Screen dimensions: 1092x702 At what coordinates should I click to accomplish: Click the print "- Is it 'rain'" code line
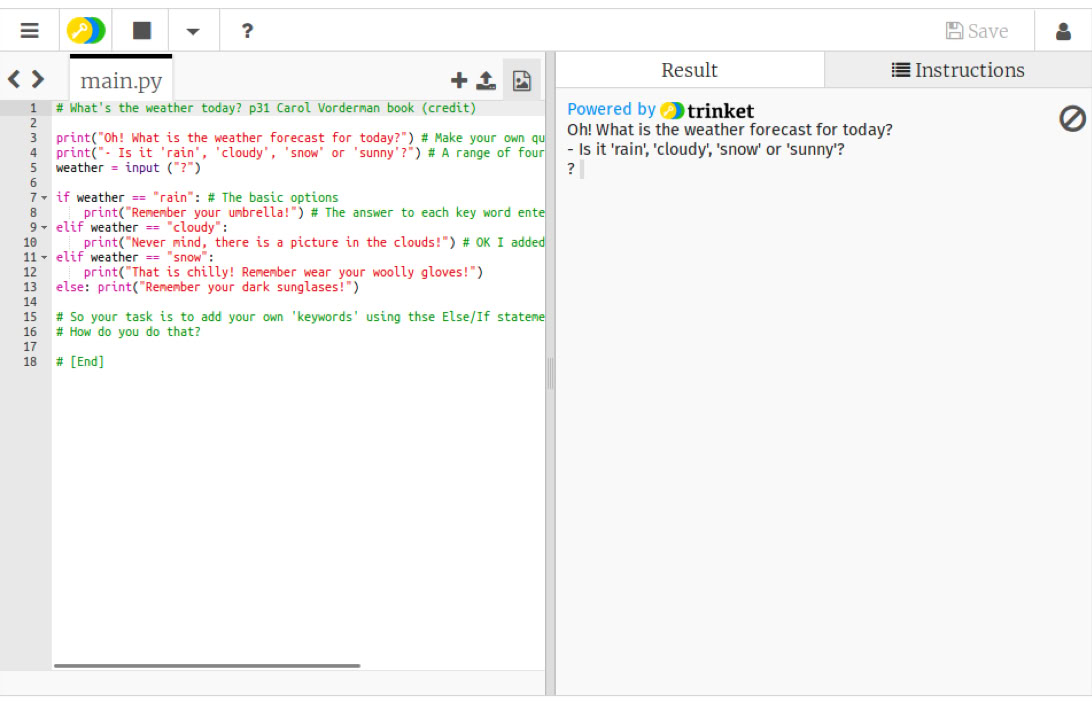pyautogui.click(x=300, y=153)
